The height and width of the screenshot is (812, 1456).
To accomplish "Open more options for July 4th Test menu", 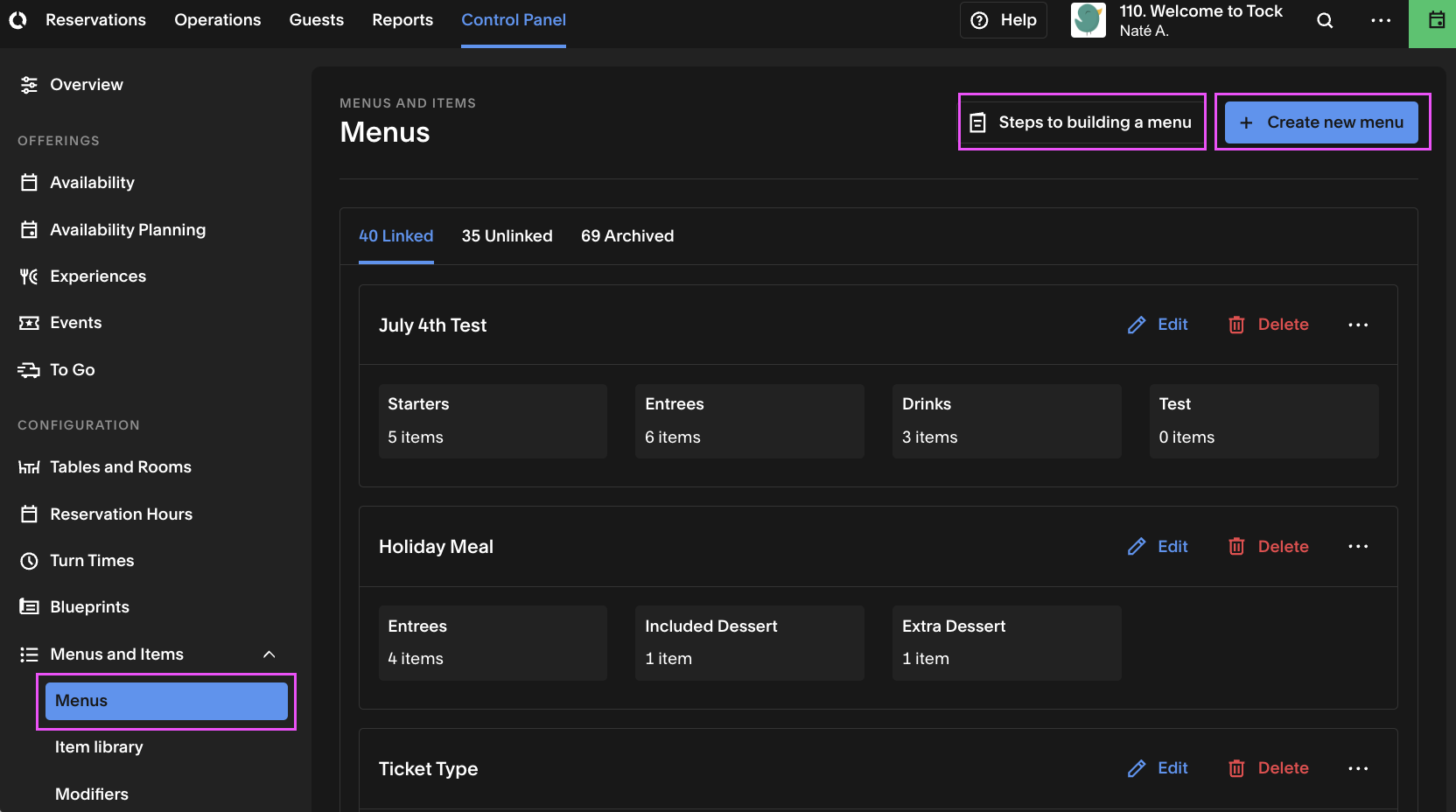I will pyautogui.click(x=1358, y=325).
